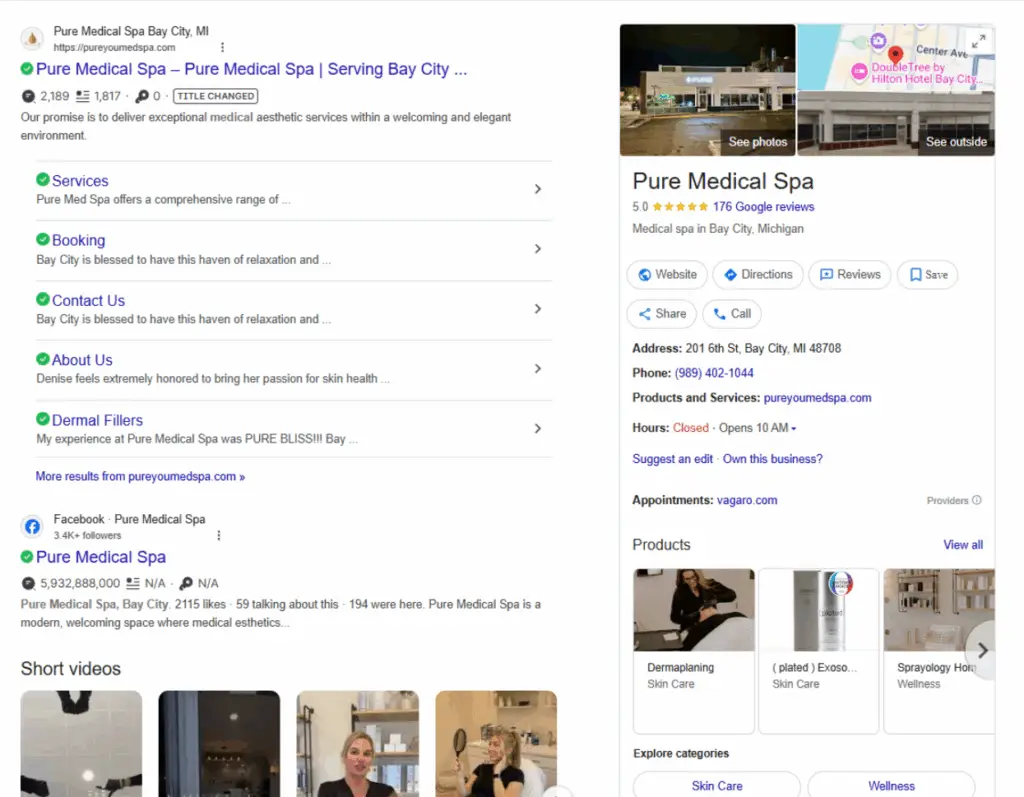Viewport: 1024px width, 797px height.
Task: Expand the Services sitelink chevron
Action: click(x=538, y=189)
